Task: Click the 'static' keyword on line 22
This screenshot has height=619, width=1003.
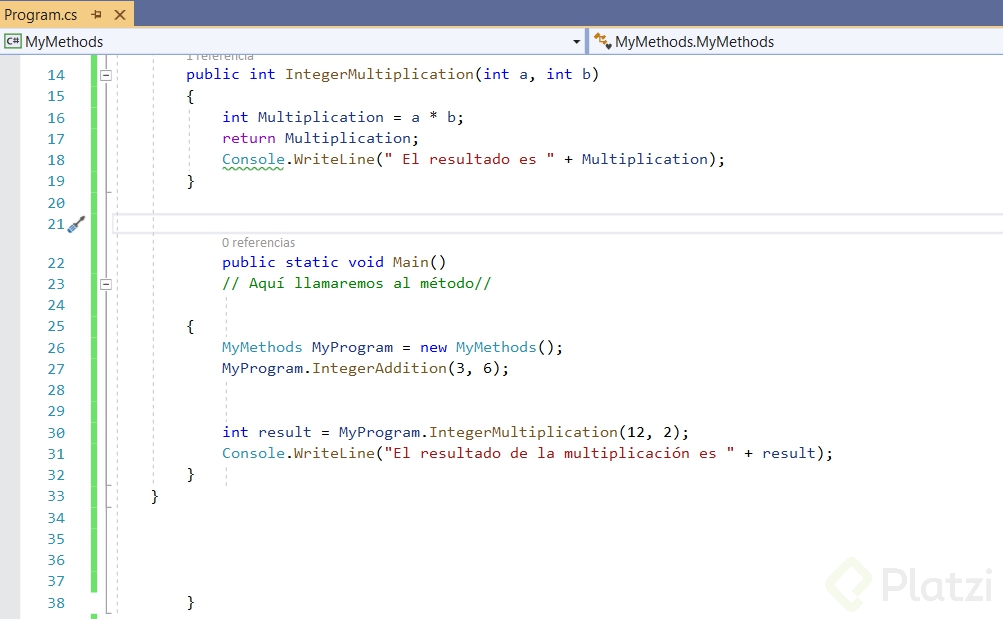Action: point(312,262)
